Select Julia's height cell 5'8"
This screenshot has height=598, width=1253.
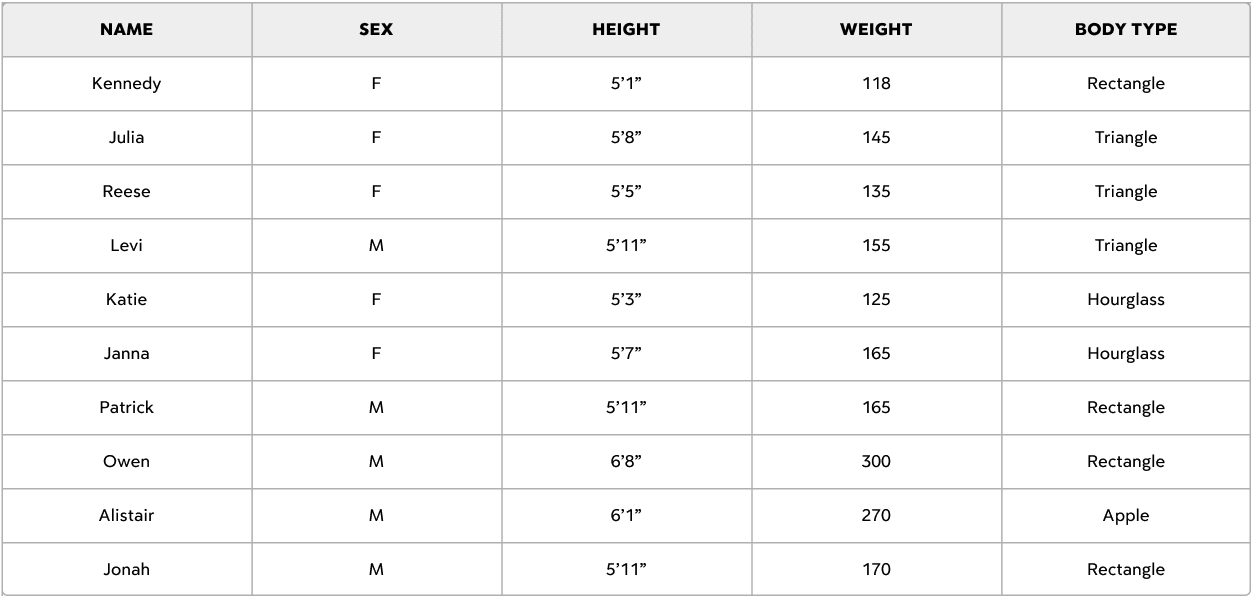[627, 138]
